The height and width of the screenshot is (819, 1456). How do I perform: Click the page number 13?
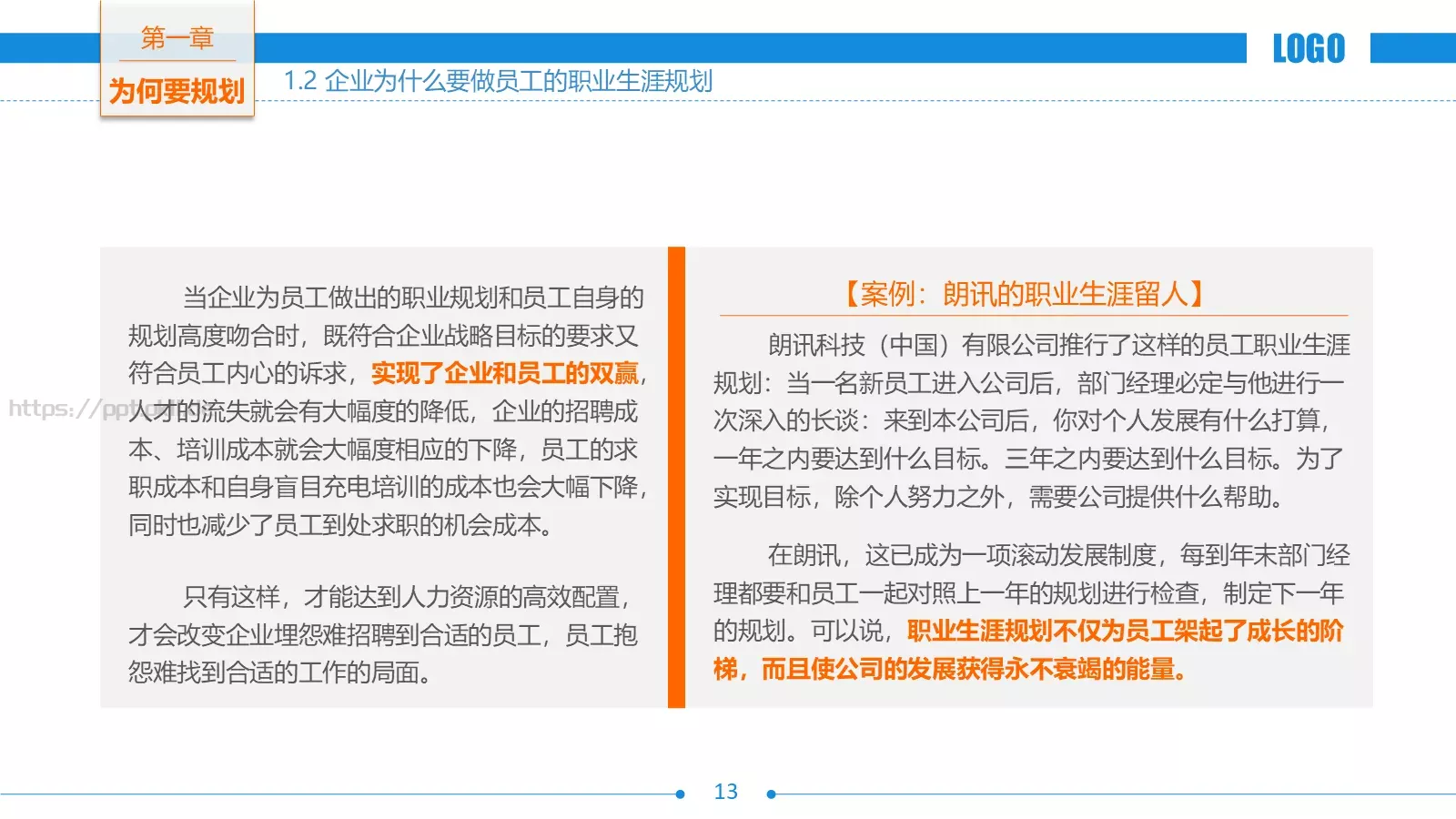725,792
